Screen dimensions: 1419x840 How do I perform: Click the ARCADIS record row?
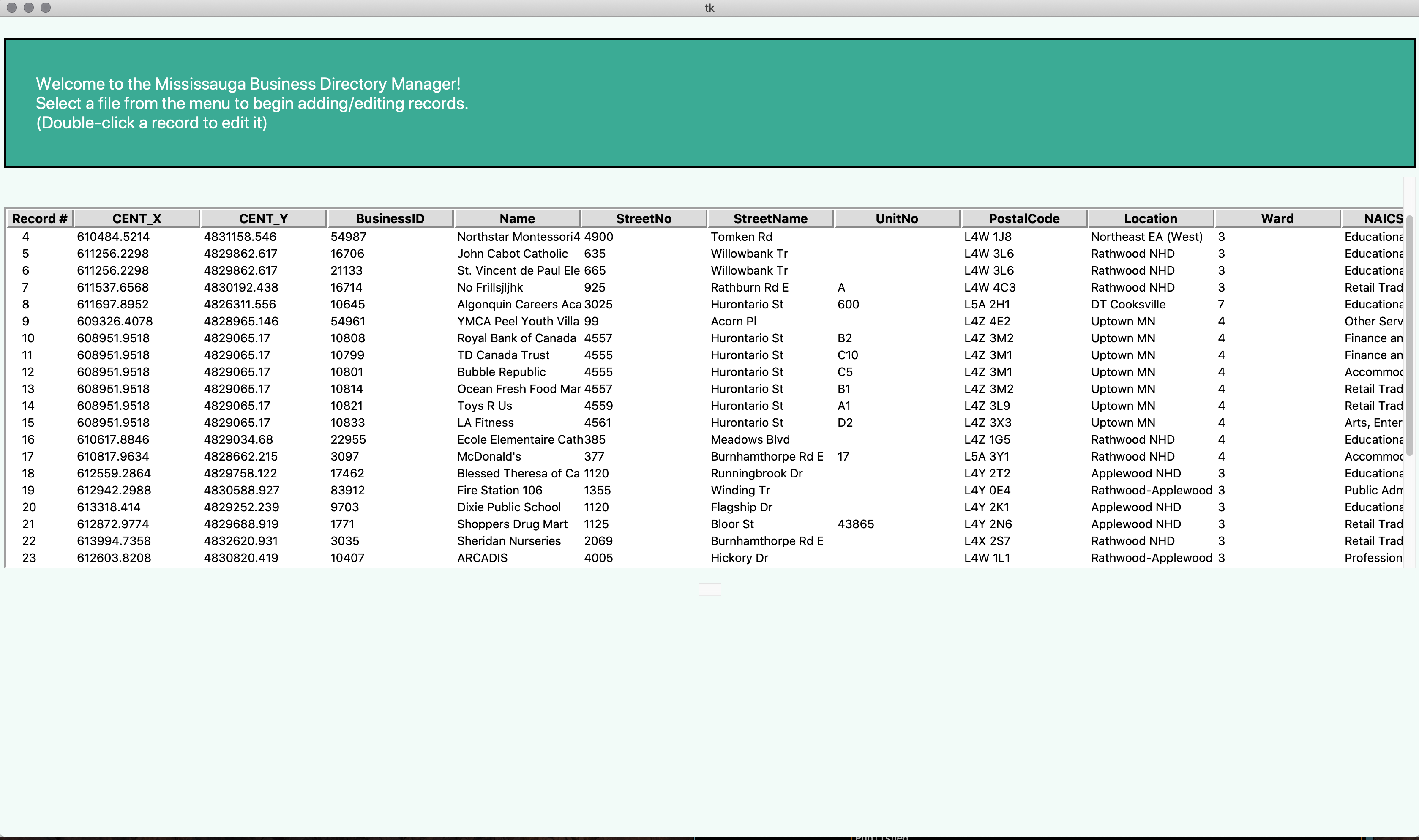[482, 558]
